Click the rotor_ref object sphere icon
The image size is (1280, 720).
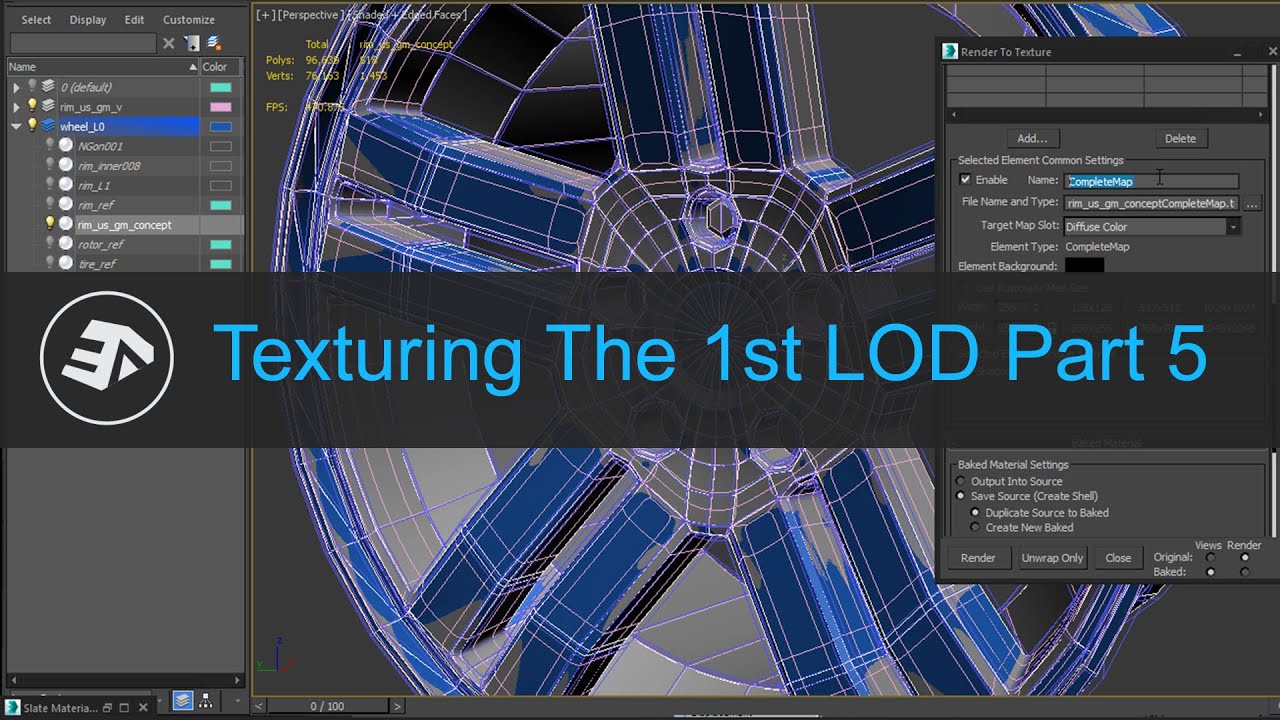pos(66,244)
